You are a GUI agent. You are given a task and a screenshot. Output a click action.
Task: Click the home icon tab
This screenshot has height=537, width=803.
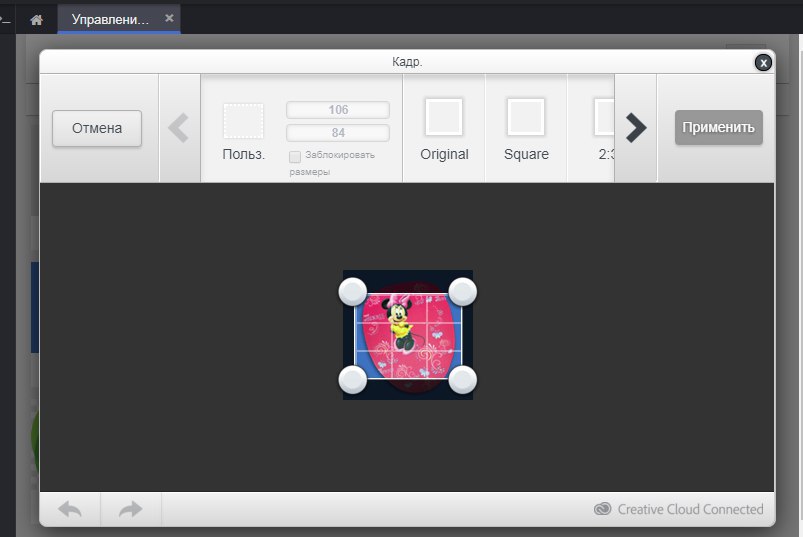tap(36, 20)
